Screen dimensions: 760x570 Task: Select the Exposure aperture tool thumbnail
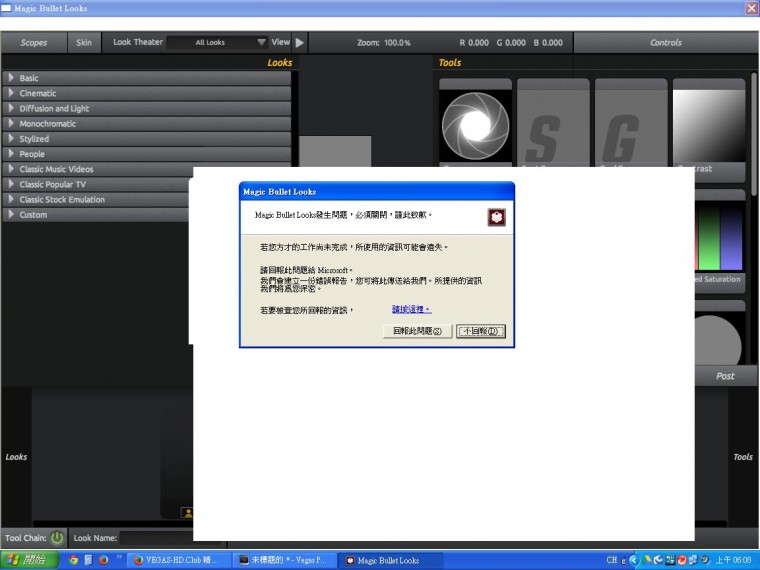[x=475, y=125]
